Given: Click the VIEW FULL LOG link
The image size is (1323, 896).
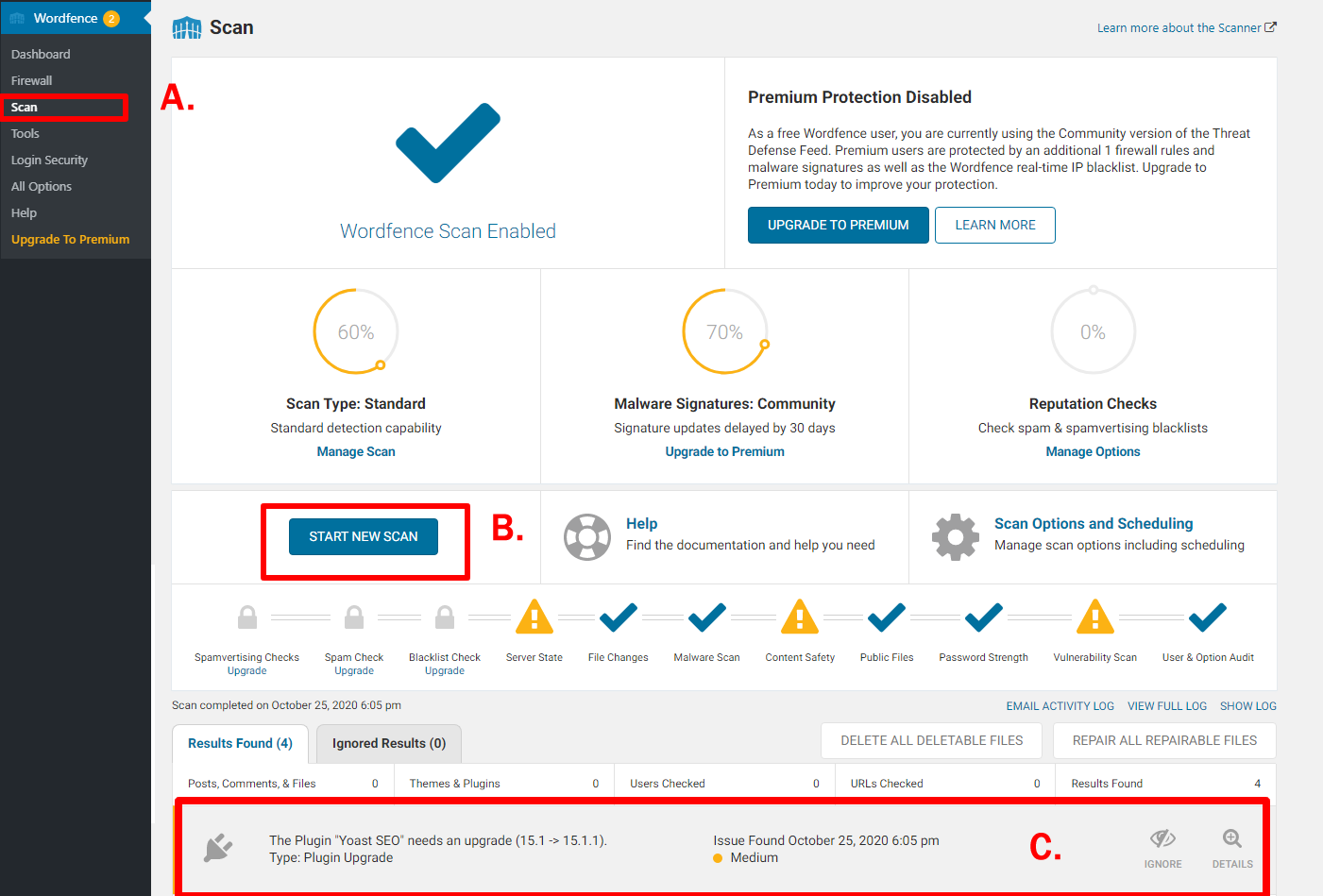Looking at the screenshot, I should [x=1167, y=706].
